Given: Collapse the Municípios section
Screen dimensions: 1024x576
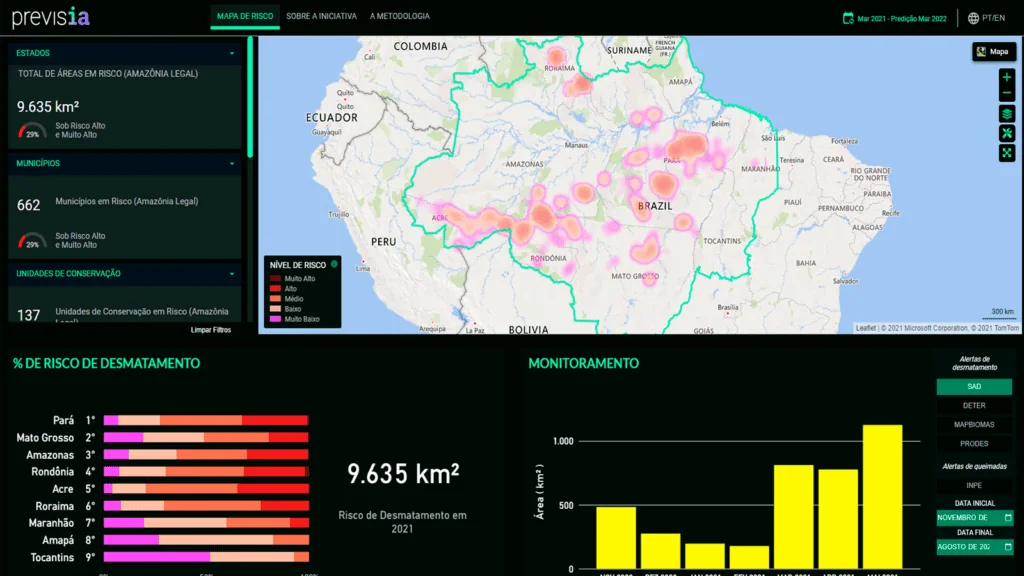Looking at the screenshot, I should click(232, 164).
